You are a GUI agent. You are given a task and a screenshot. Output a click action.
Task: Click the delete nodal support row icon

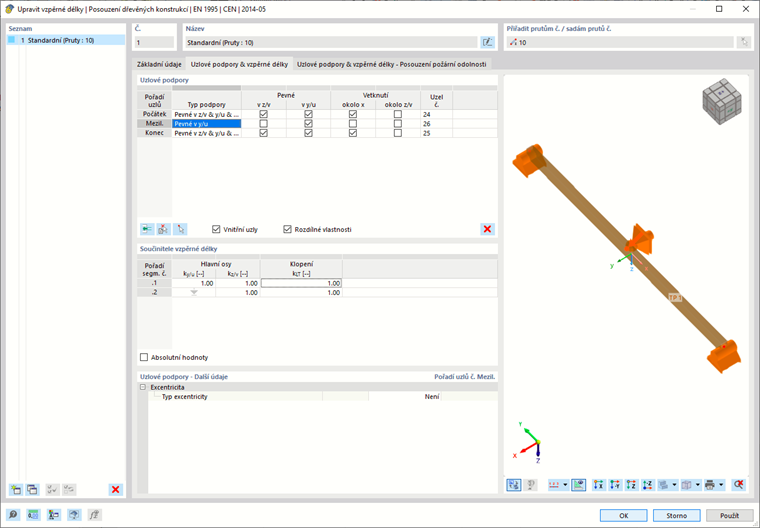(163, 229)
